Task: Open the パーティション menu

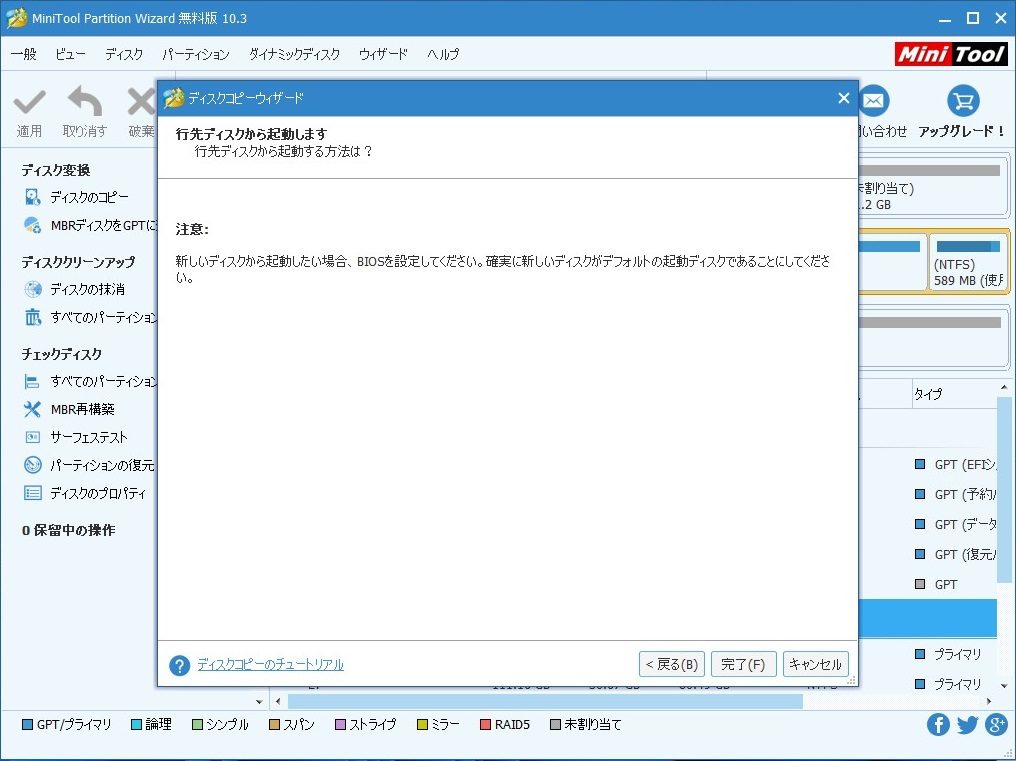Action: (196, 55)
